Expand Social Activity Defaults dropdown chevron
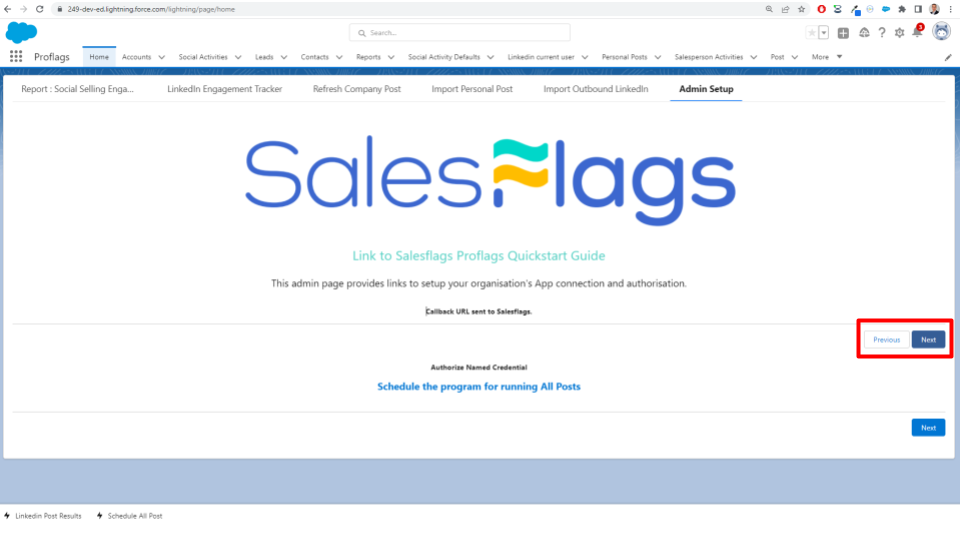This screenshot has width=960, height=540. click(490, 57)
